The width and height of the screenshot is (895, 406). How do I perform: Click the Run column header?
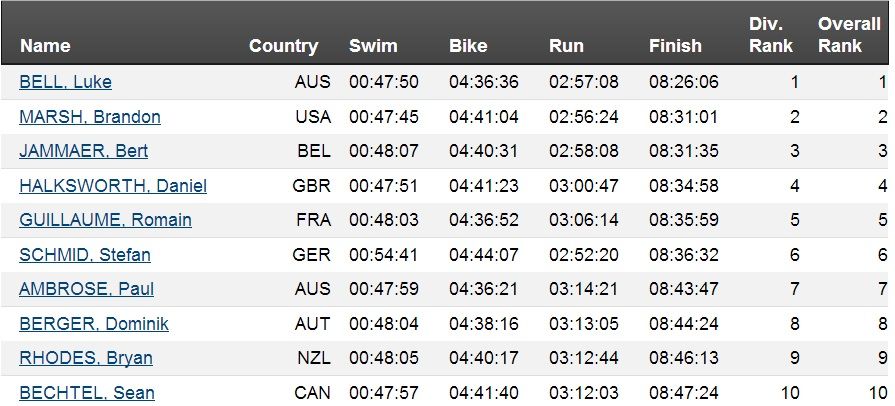pyautogui.click(x=566, y=46)
